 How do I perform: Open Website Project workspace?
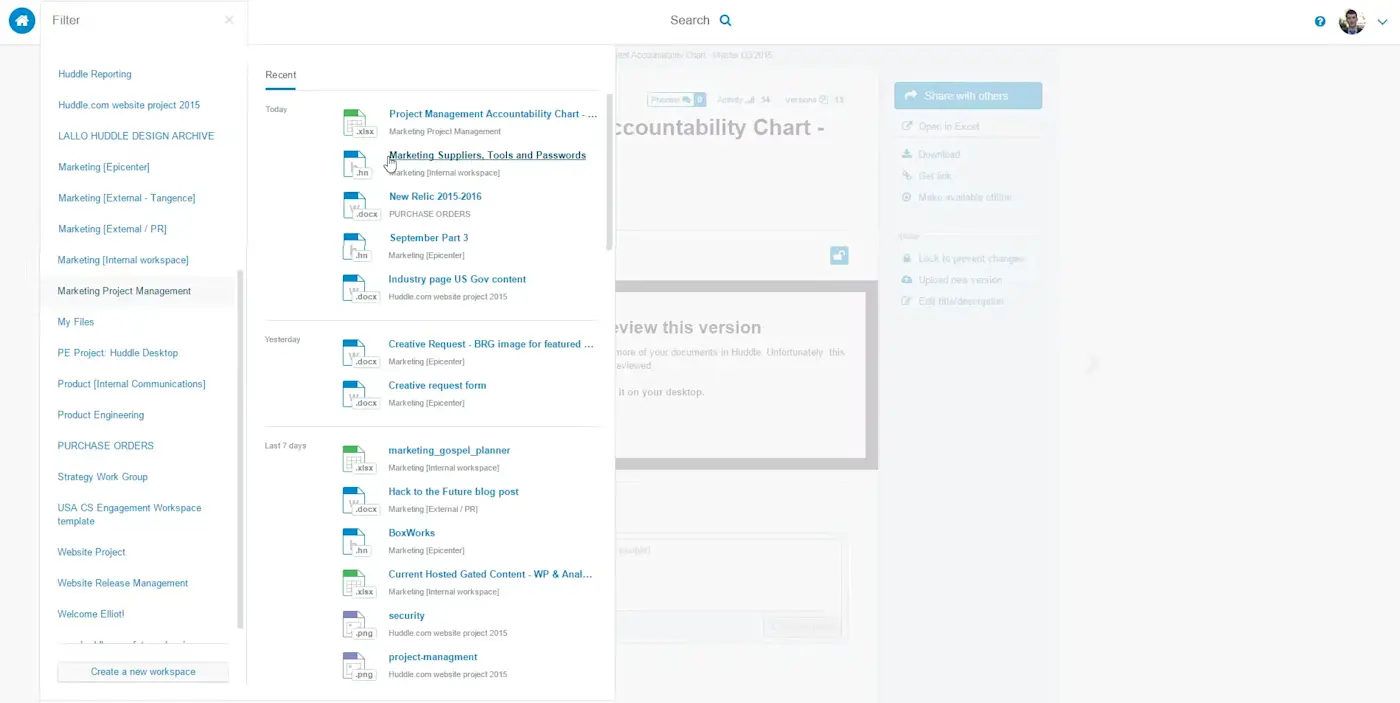click(92, 552)
